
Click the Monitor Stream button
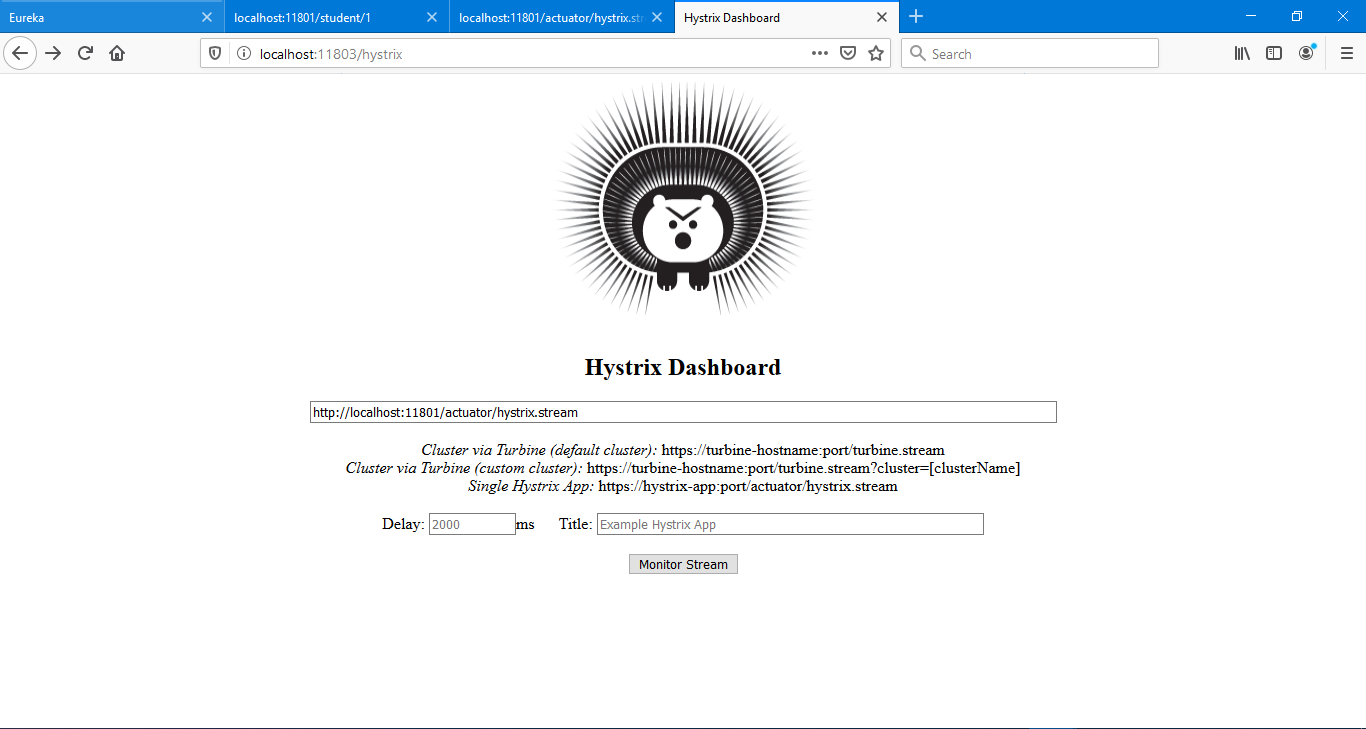coord(683,564)
